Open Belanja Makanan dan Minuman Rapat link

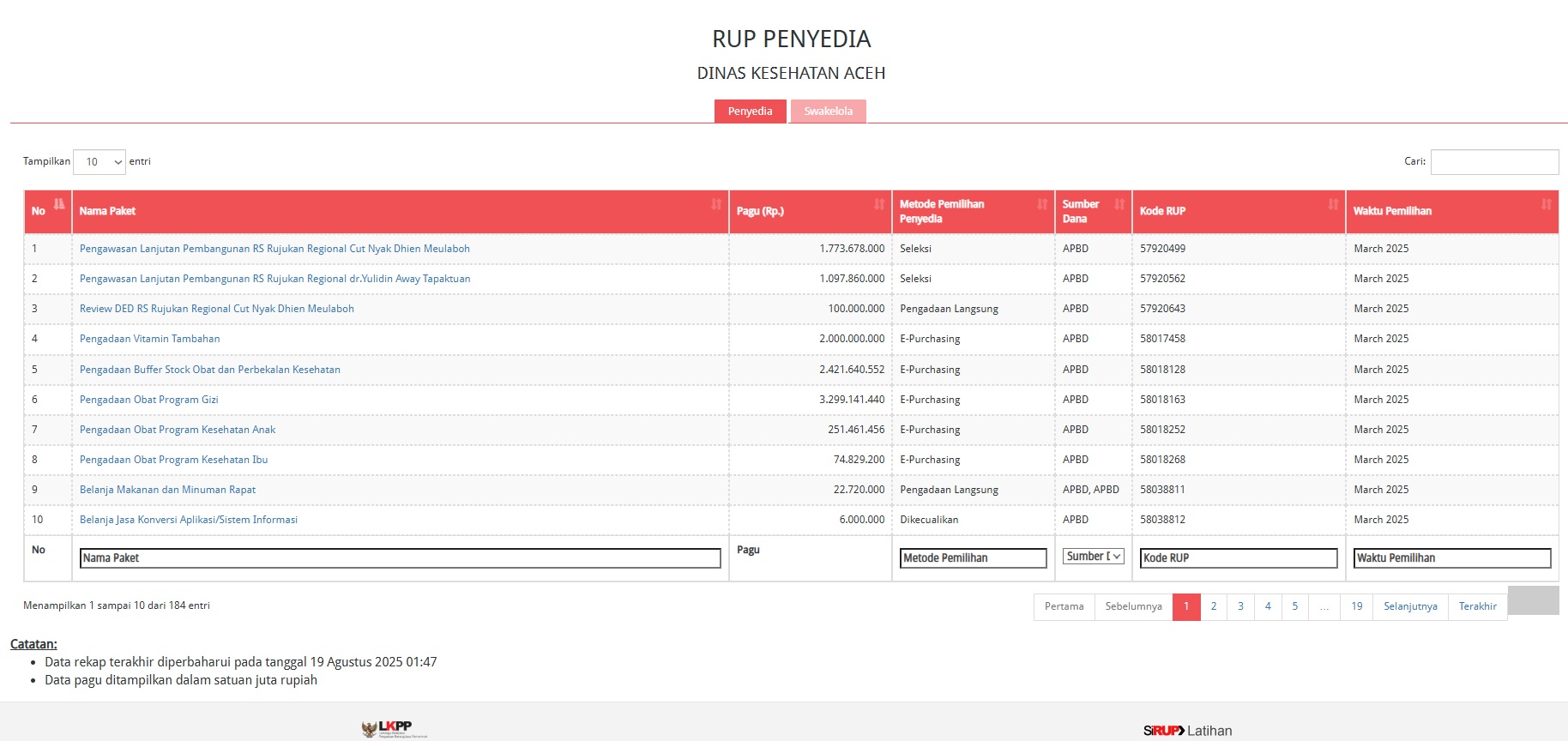tap(167, 490)
